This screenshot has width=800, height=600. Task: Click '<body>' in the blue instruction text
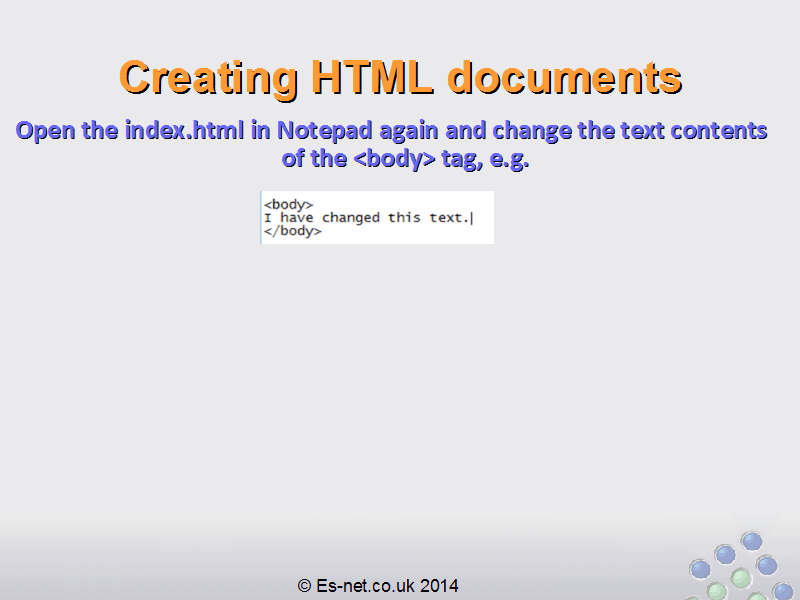pos(394,159)
